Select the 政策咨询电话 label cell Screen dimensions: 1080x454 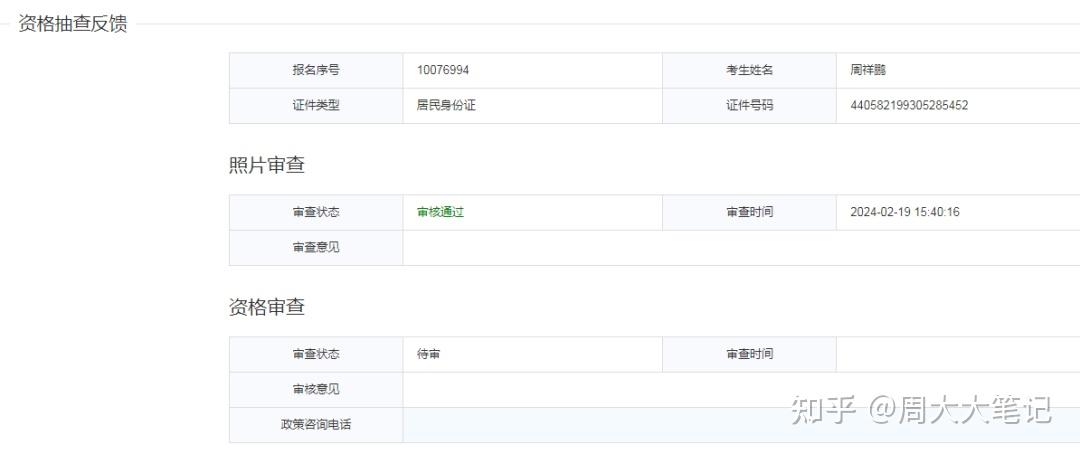pos(316,424)
